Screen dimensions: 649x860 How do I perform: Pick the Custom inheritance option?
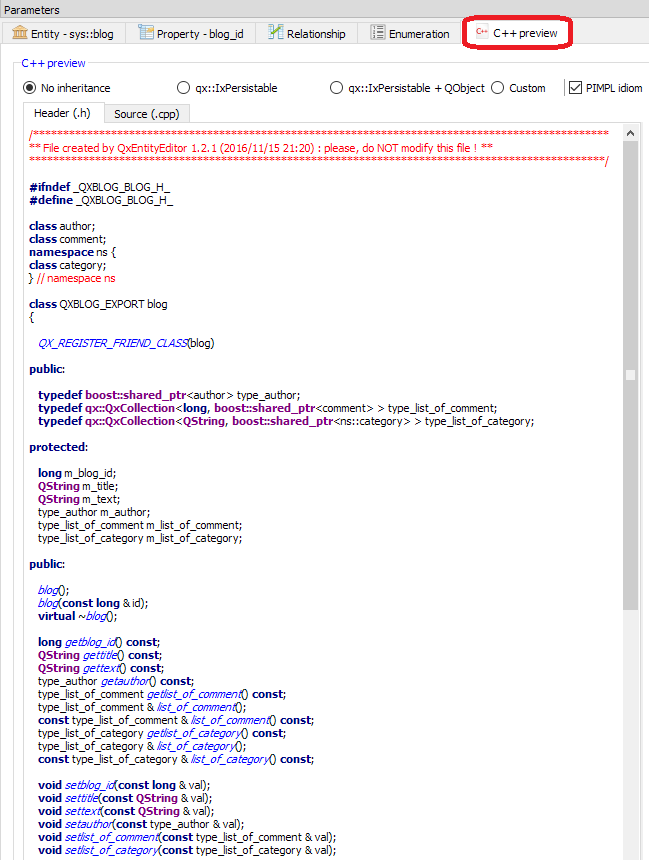coord(498,88)
